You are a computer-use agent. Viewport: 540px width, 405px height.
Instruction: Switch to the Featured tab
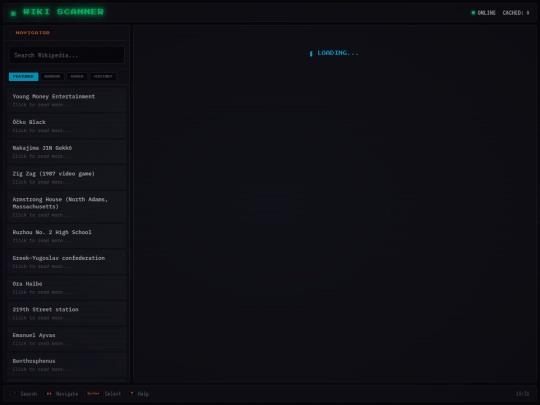[x=23, y=76]
